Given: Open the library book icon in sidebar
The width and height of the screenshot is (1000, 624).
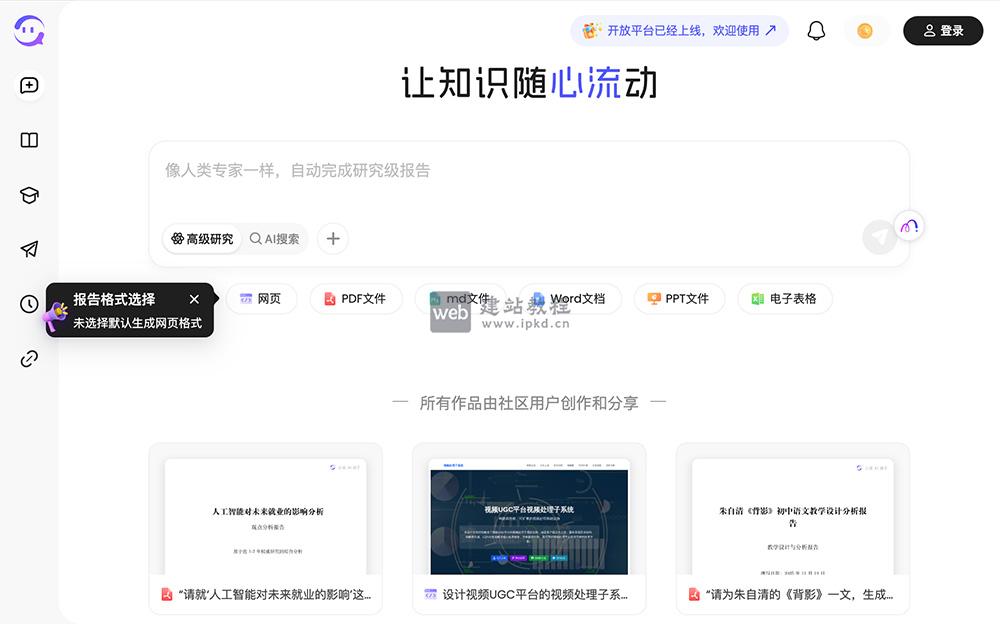Looking at the screenshot, I should pos(28,140).
